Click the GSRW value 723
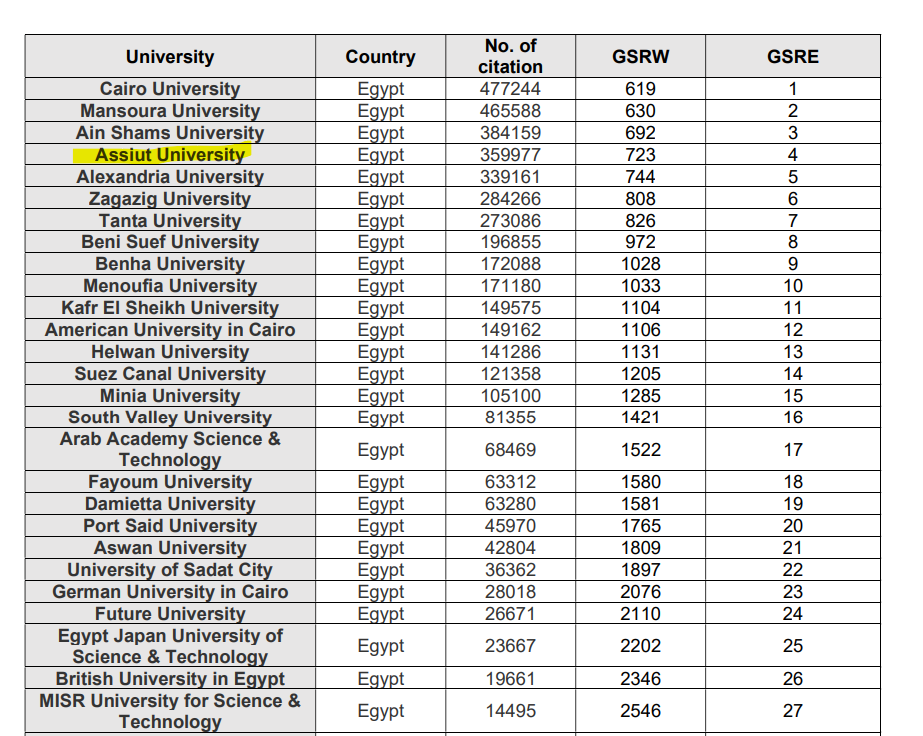The height and width of the screenshot is (736, 923). [640, 155]
